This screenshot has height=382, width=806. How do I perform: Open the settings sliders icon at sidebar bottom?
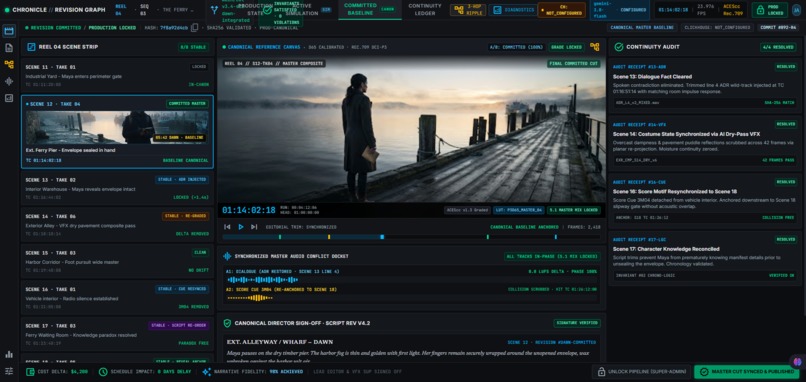pyautogui.click(x=9, y=371)
